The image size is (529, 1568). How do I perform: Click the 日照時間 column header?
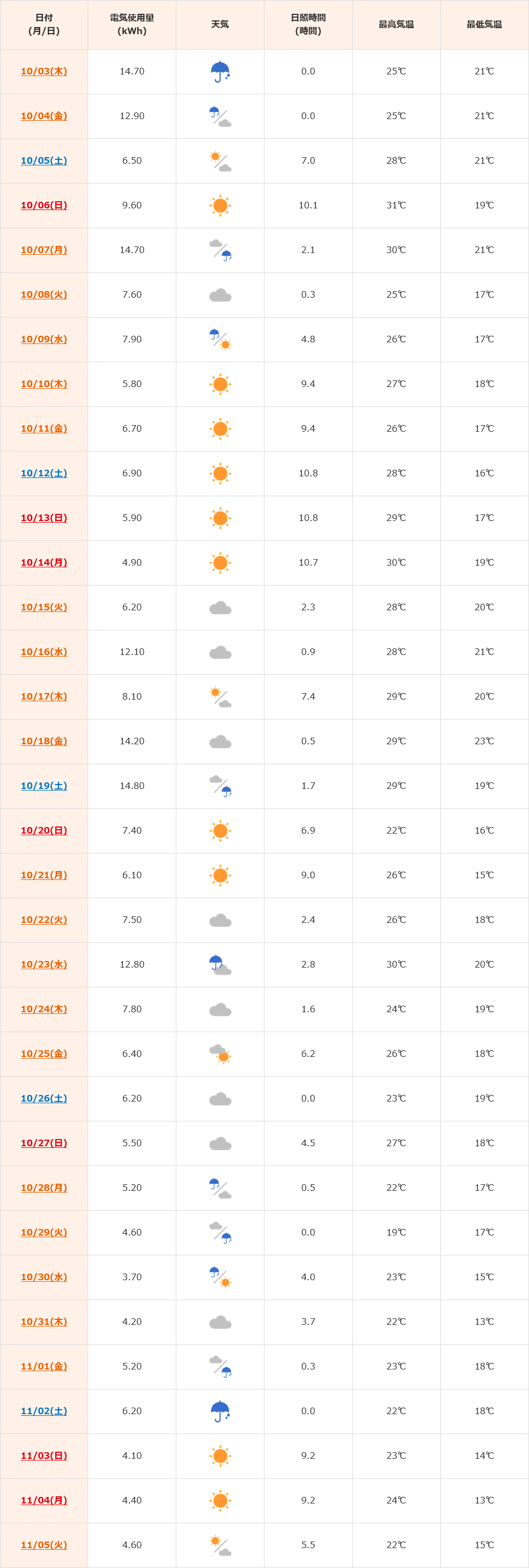click(x=308, y=25)
